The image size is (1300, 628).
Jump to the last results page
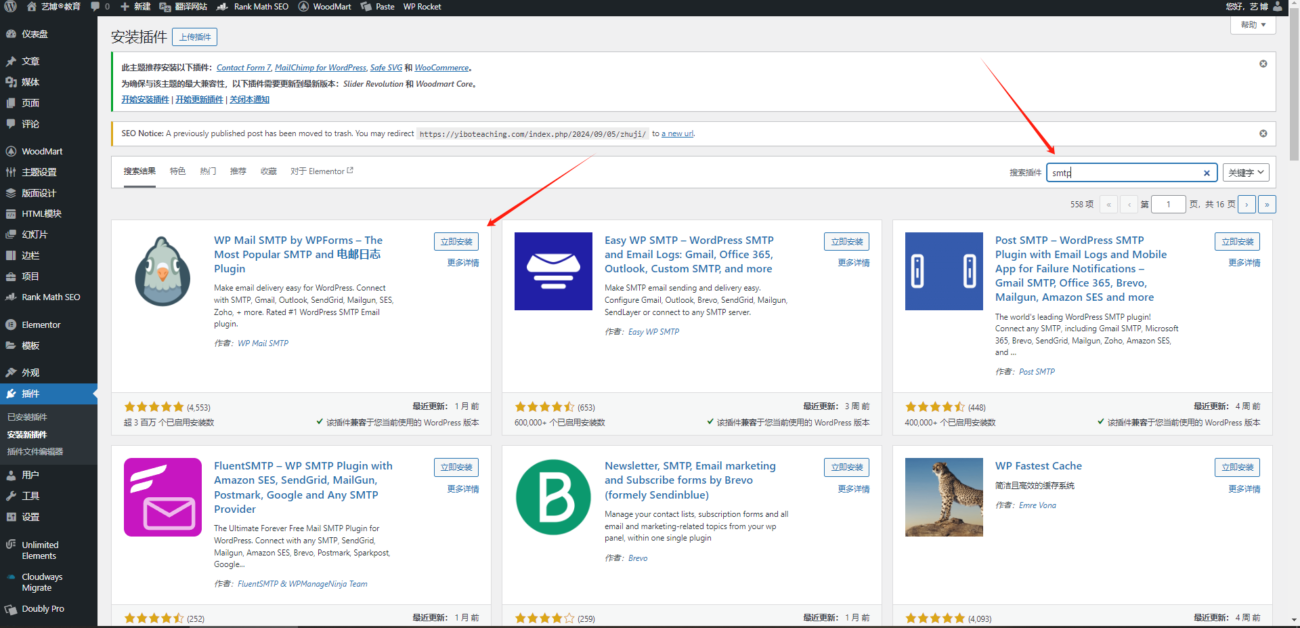pyautogui.click(x=1267, y=204)
